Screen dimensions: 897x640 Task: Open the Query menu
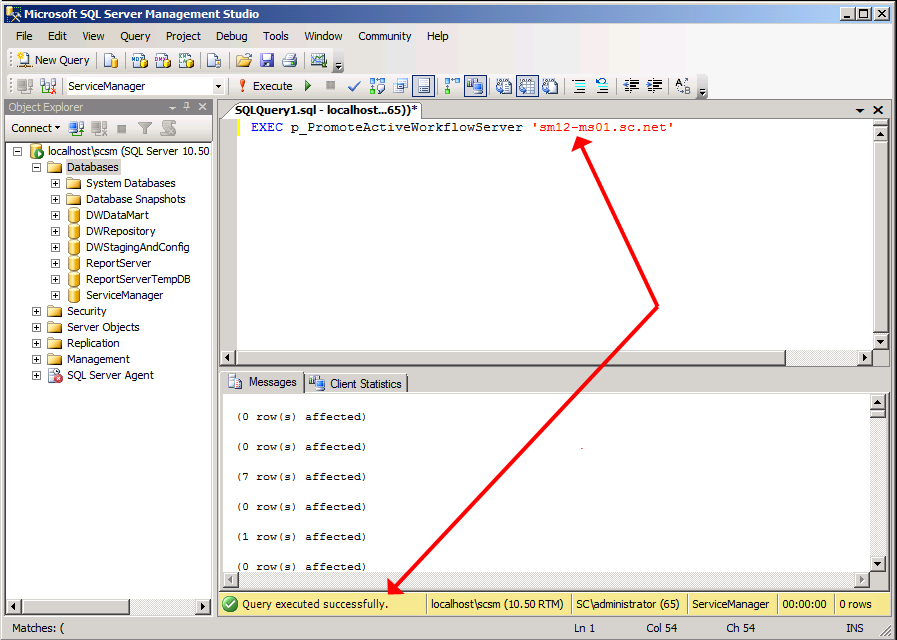point(135,36)
